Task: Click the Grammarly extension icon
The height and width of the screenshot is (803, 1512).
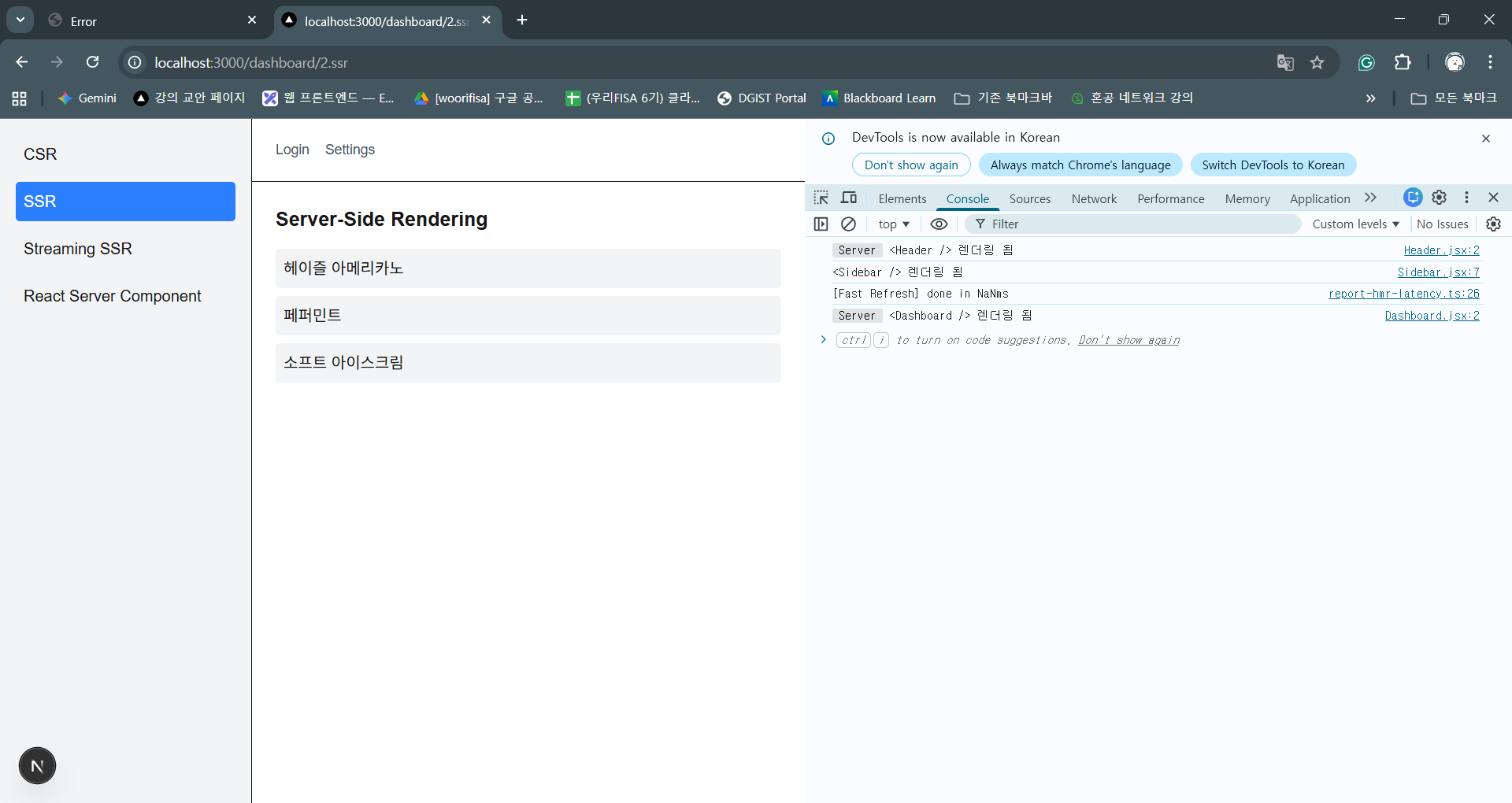Action: 1366,62
